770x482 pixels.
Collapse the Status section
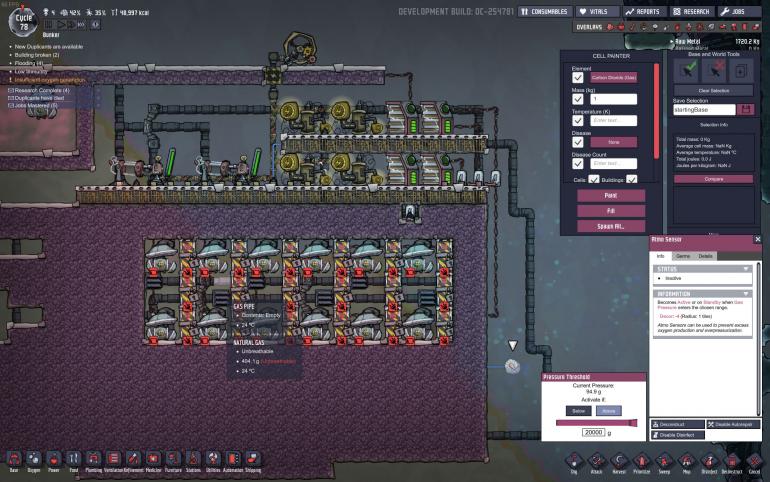click(x=745, y=269)
